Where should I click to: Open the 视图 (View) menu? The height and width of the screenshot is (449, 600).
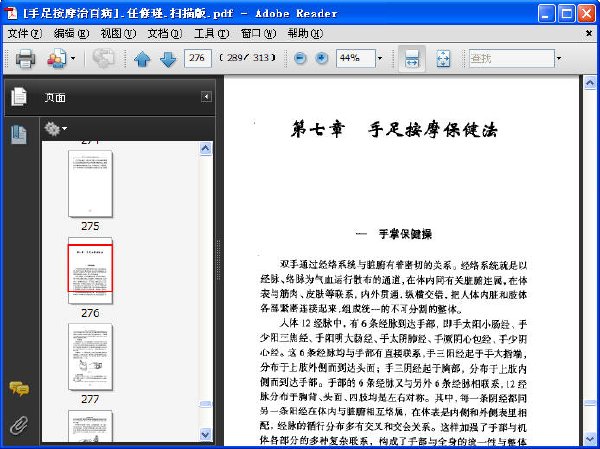[118, 34]
